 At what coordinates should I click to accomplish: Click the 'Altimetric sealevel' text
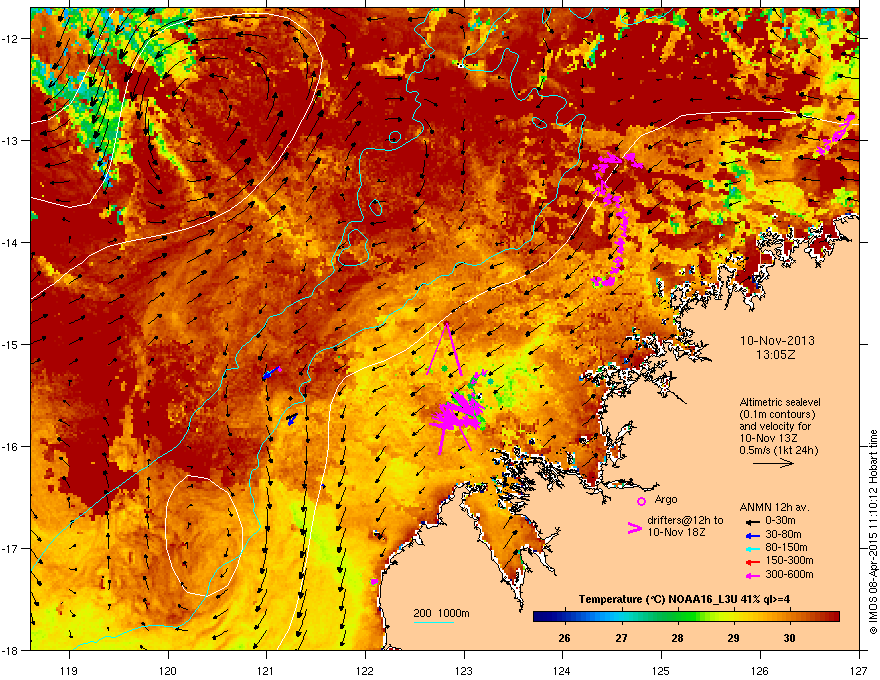[x=780, y=402]
